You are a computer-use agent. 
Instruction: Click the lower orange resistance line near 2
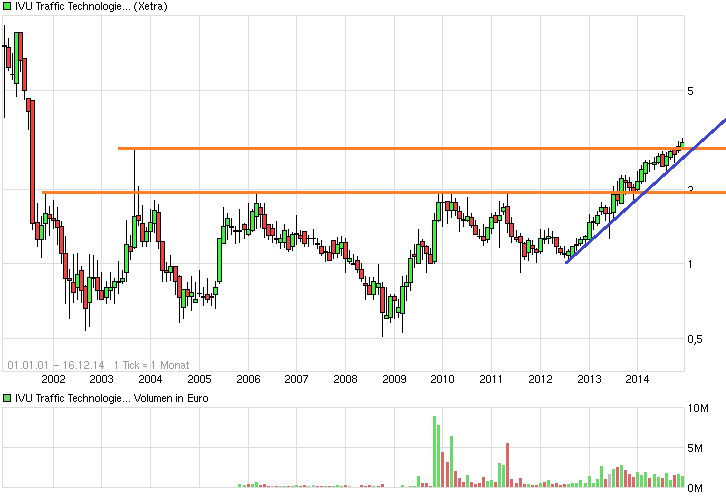click(x=384, y=192)
